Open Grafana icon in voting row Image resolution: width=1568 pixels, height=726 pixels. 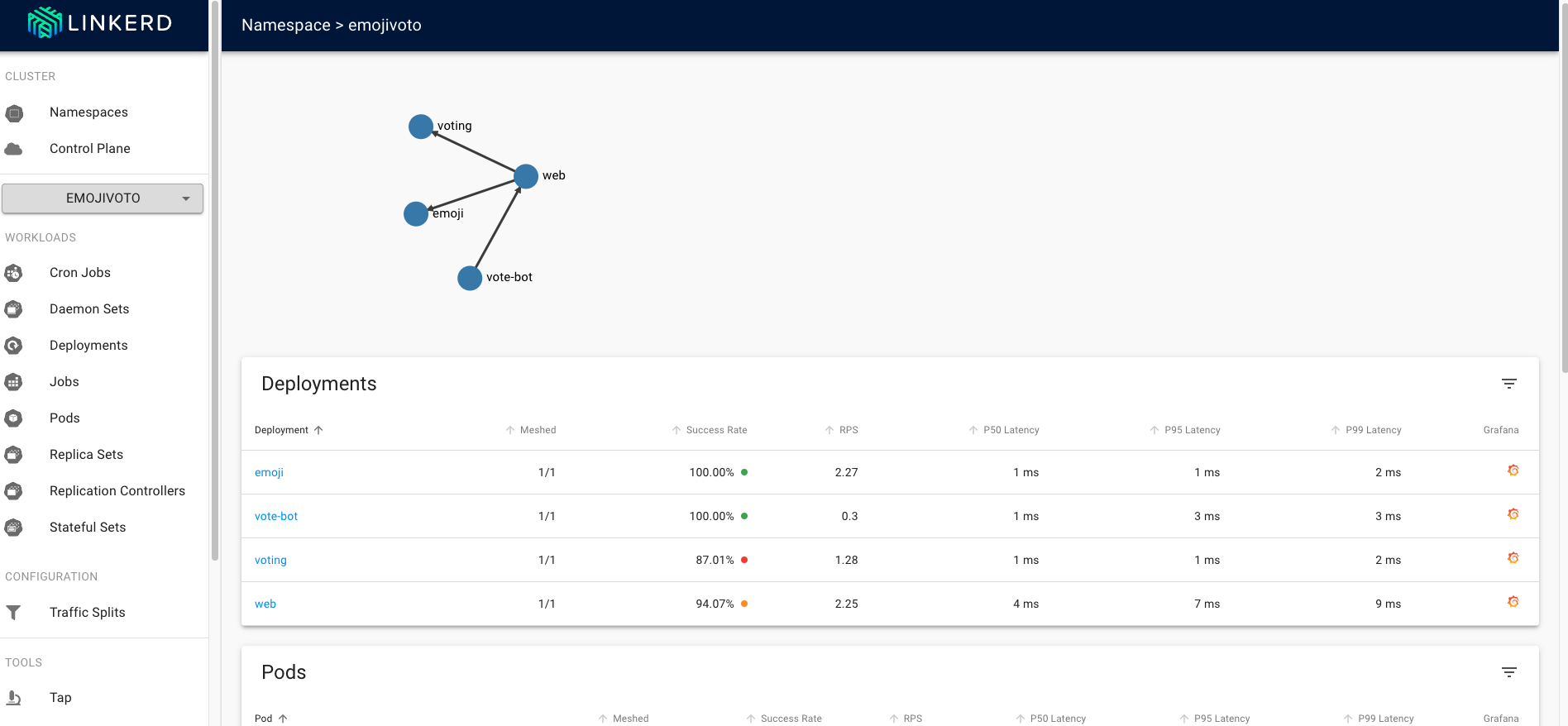tap(1513, 558)
